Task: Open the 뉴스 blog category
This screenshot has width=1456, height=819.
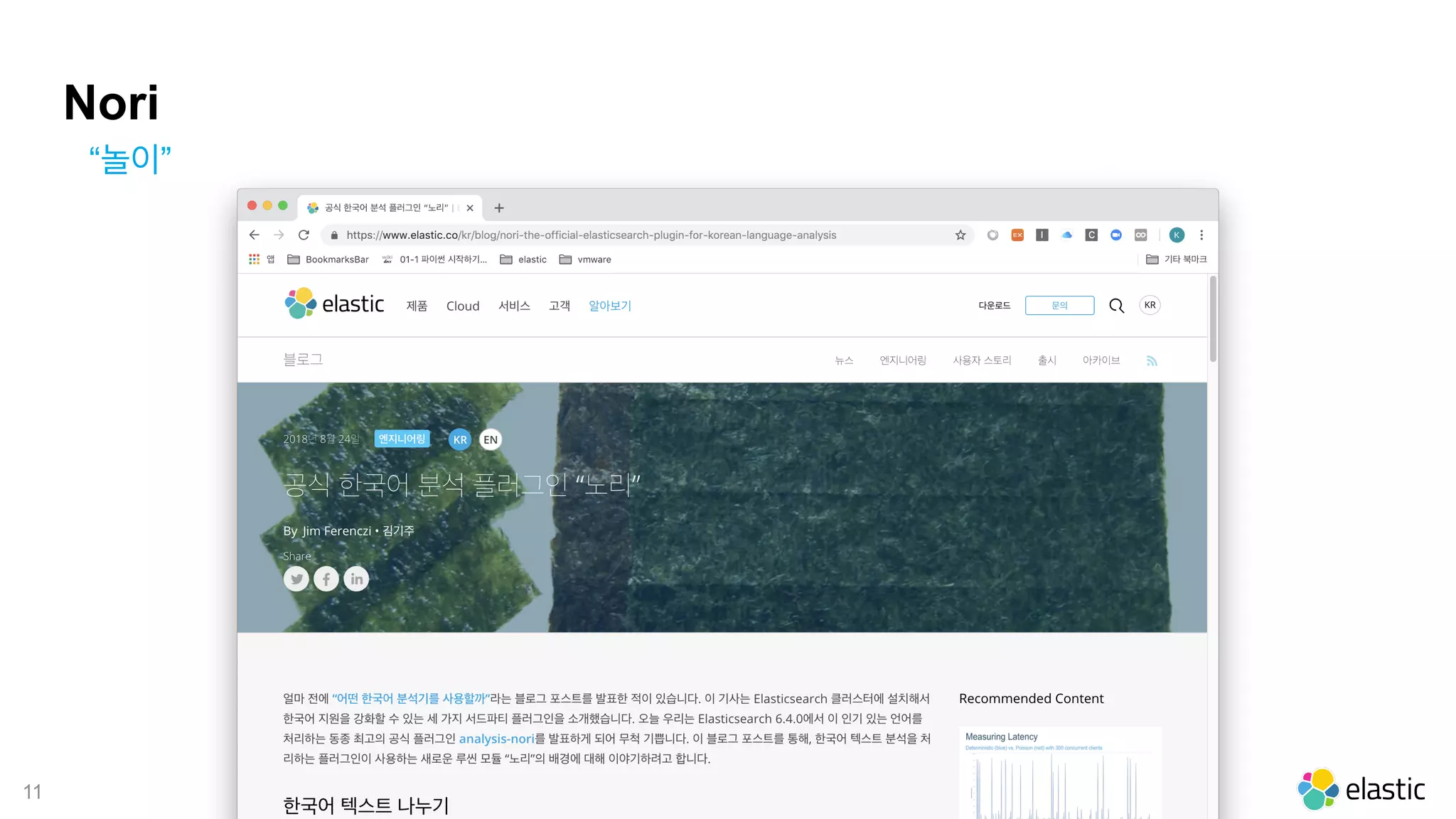Action: pos(844,360)
